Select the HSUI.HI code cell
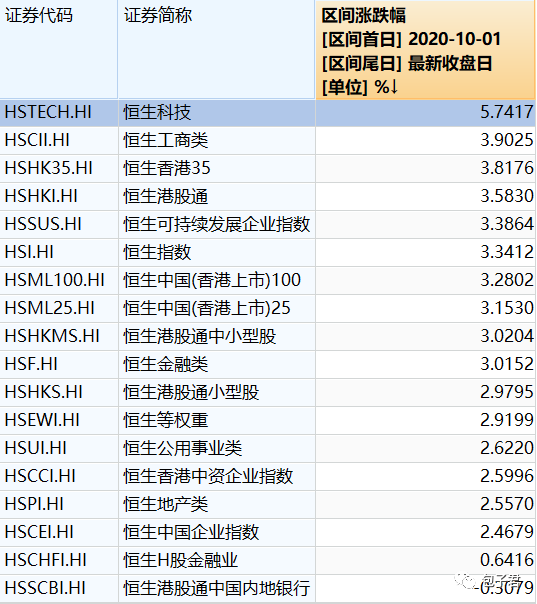The width and height of the screenshot is (537, 604). (59, 448)
